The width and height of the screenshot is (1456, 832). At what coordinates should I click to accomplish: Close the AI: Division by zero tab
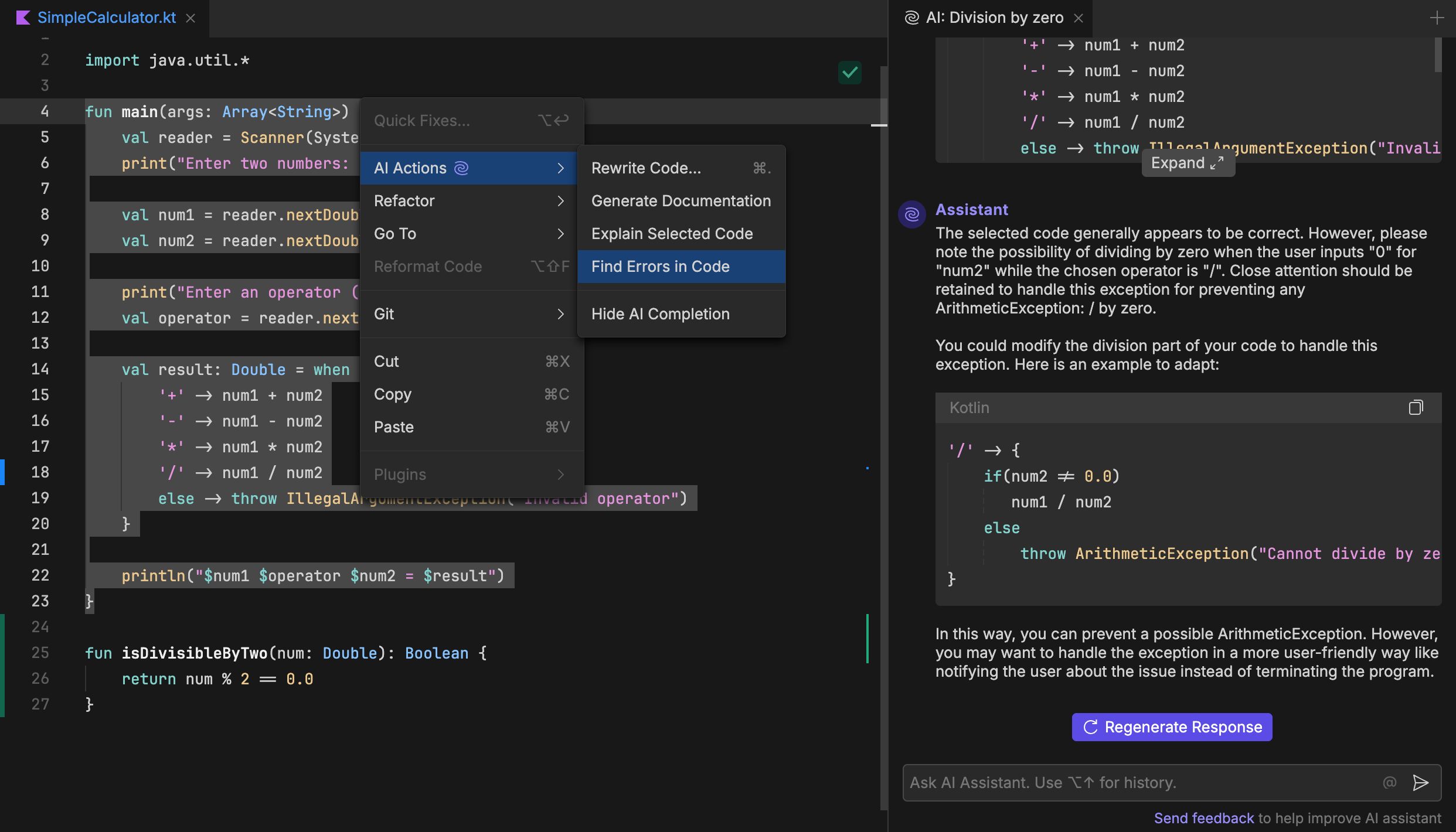coord(1079,18)
